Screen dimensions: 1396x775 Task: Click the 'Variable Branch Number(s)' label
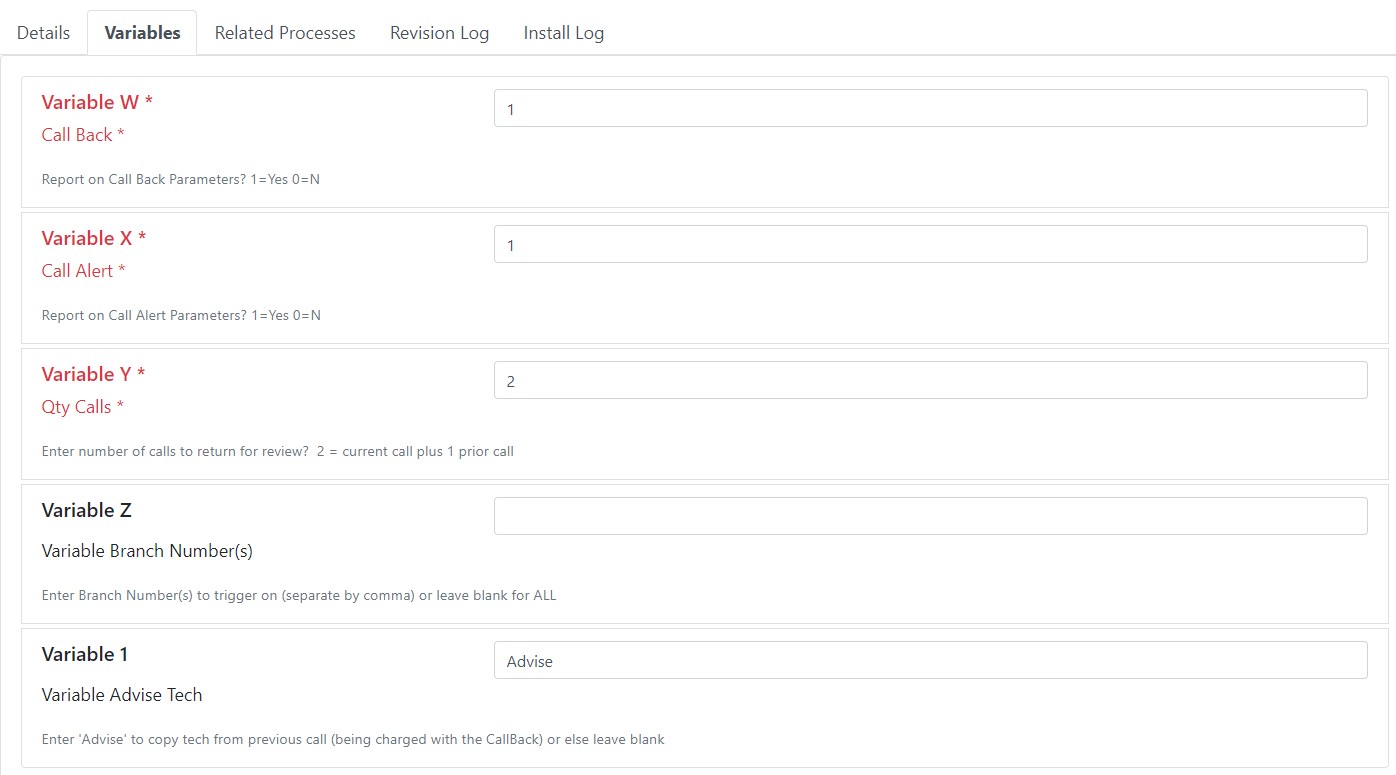147,551
